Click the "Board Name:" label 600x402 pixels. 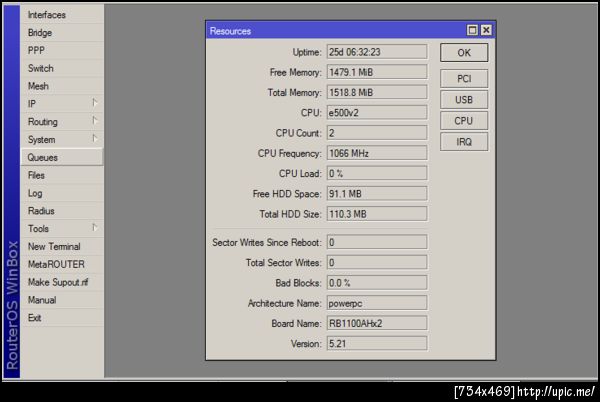coord(297,324)
